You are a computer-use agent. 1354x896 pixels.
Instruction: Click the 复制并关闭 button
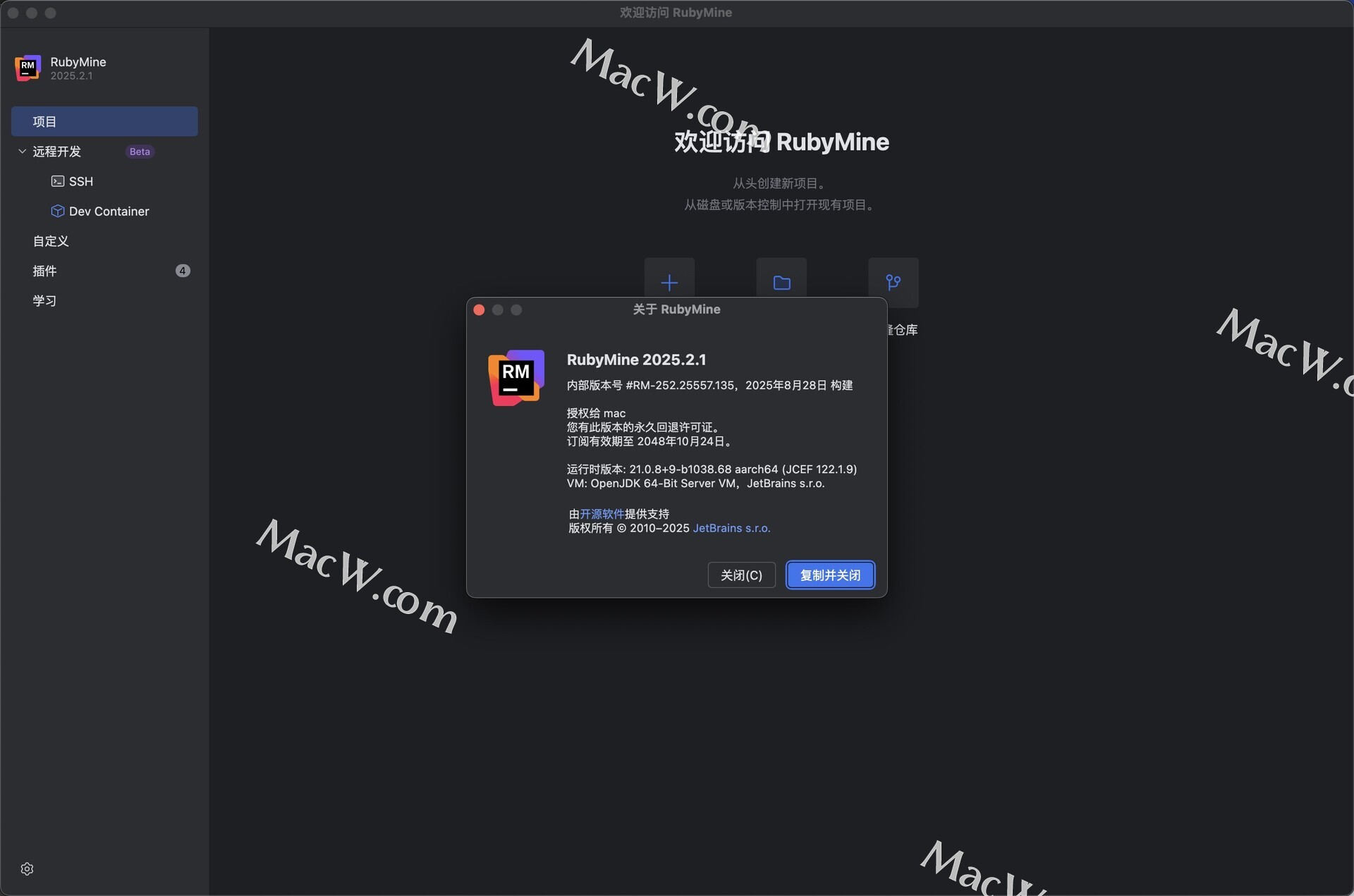click(x=830, y=575)
